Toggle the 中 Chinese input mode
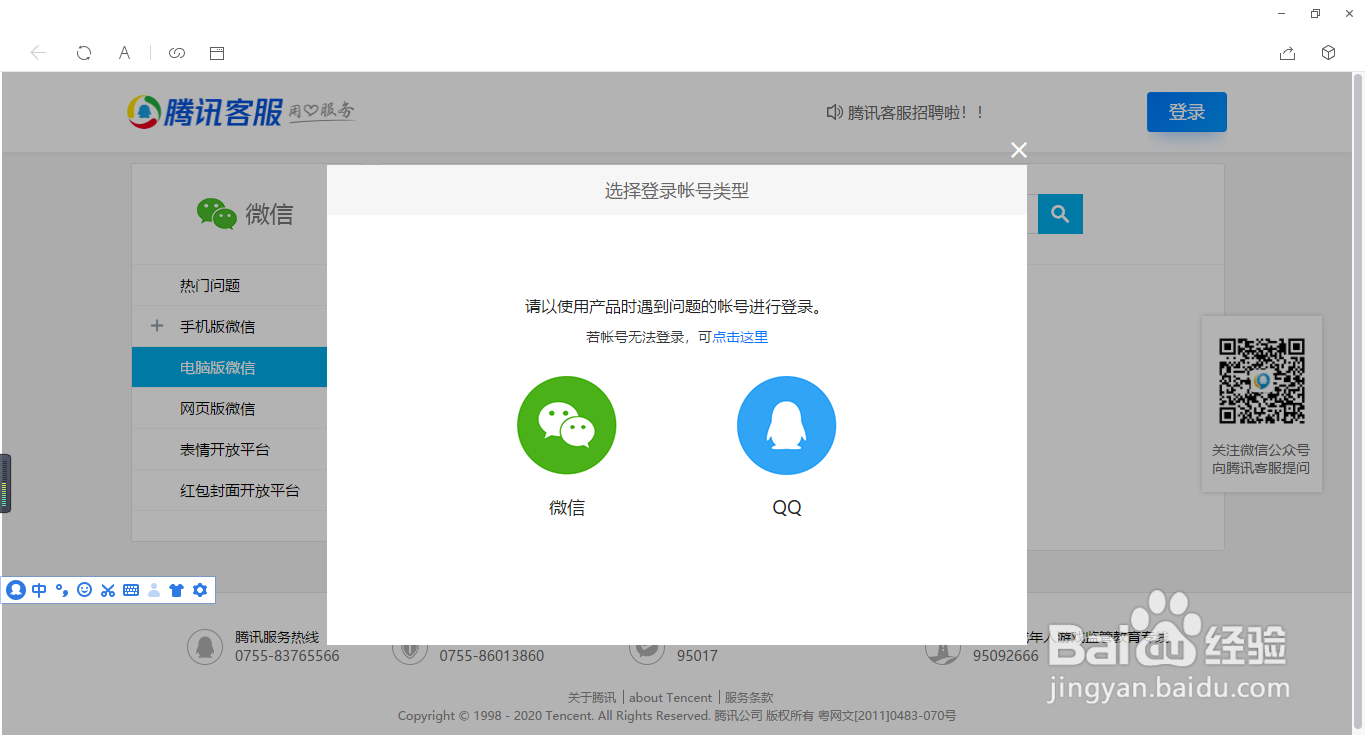This screenshot has width=1365, height=735. (x=39, y=590)
